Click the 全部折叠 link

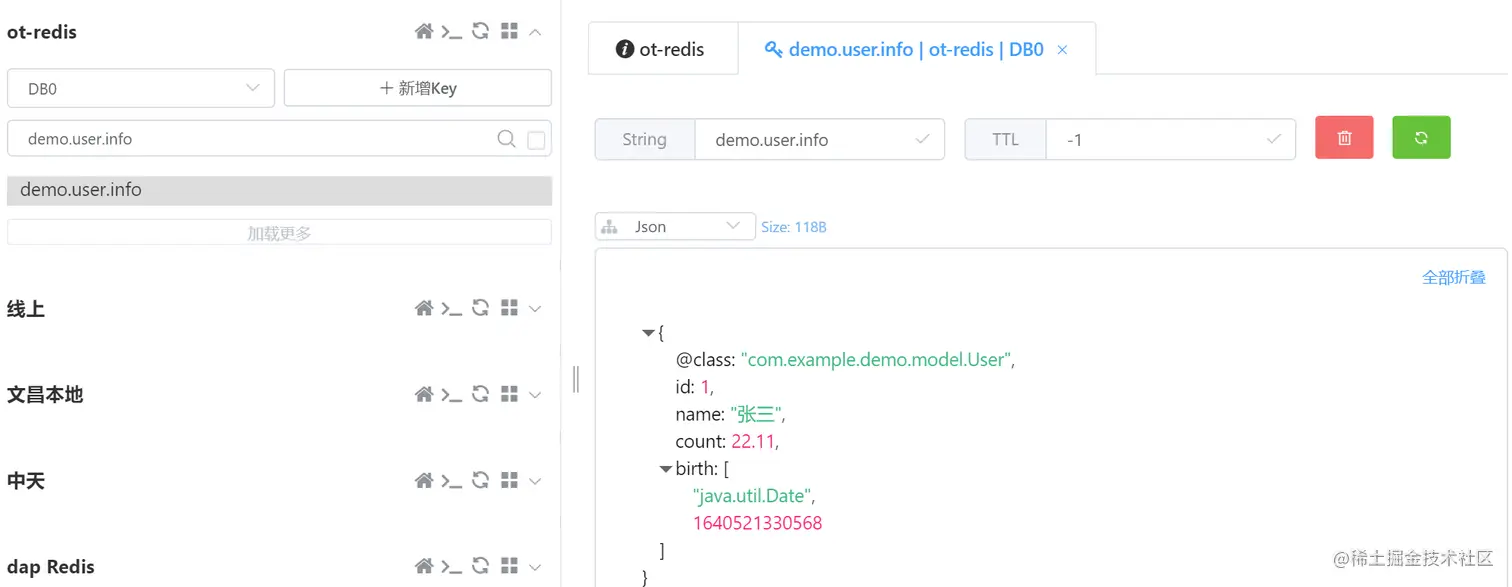[x=1453, y=277]
